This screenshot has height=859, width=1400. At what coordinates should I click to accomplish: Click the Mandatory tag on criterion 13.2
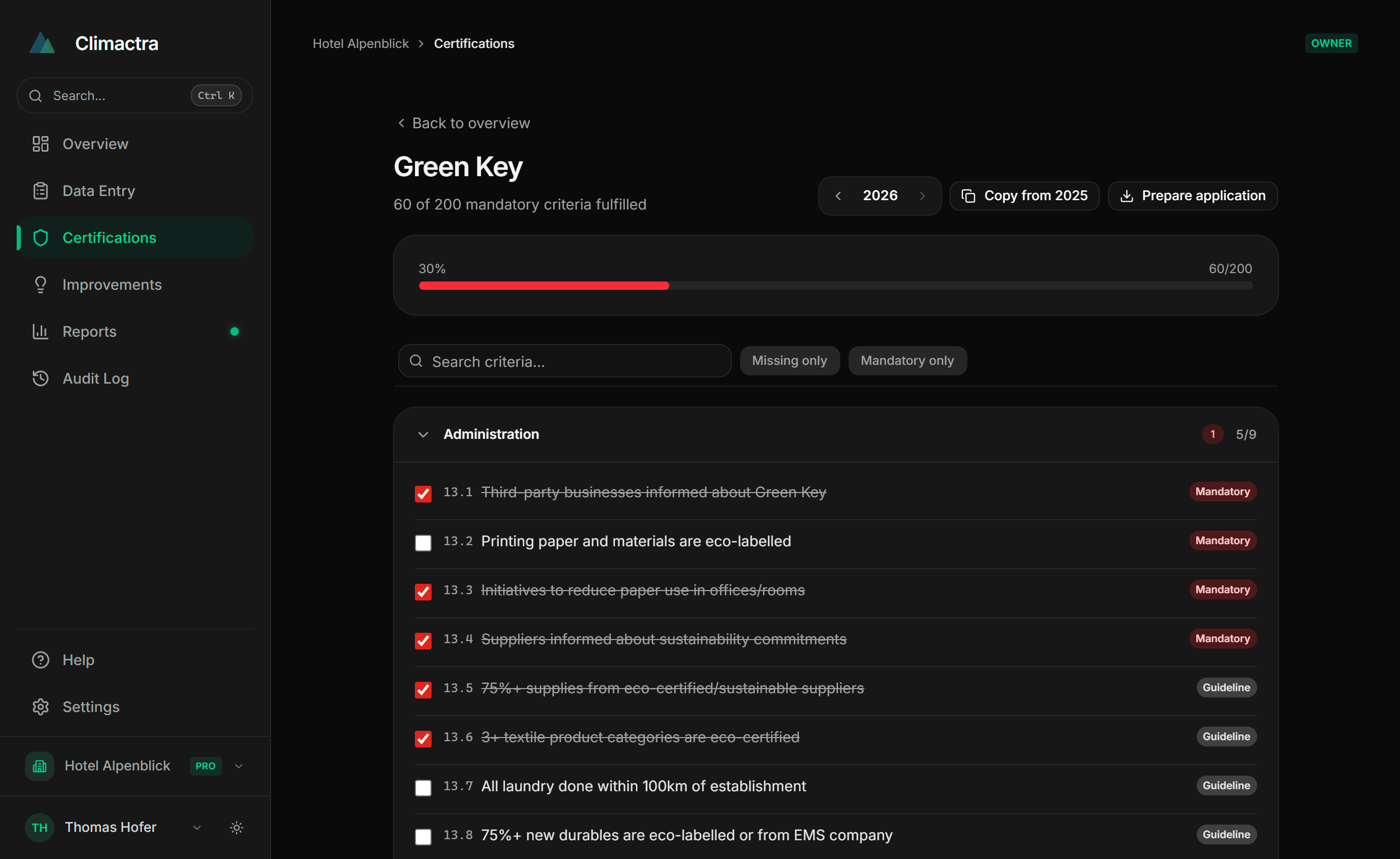(x=1222, y=541)
